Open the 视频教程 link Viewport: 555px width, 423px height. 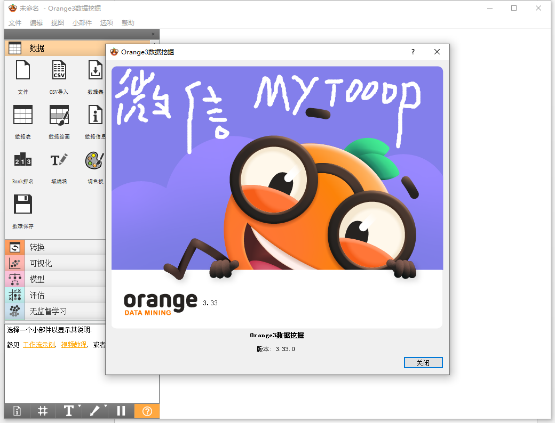(x=74, y=344)
